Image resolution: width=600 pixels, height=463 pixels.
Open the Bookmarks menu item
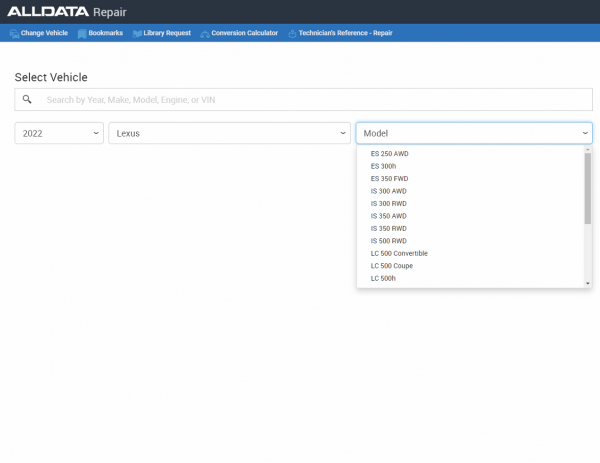point(100,33)
